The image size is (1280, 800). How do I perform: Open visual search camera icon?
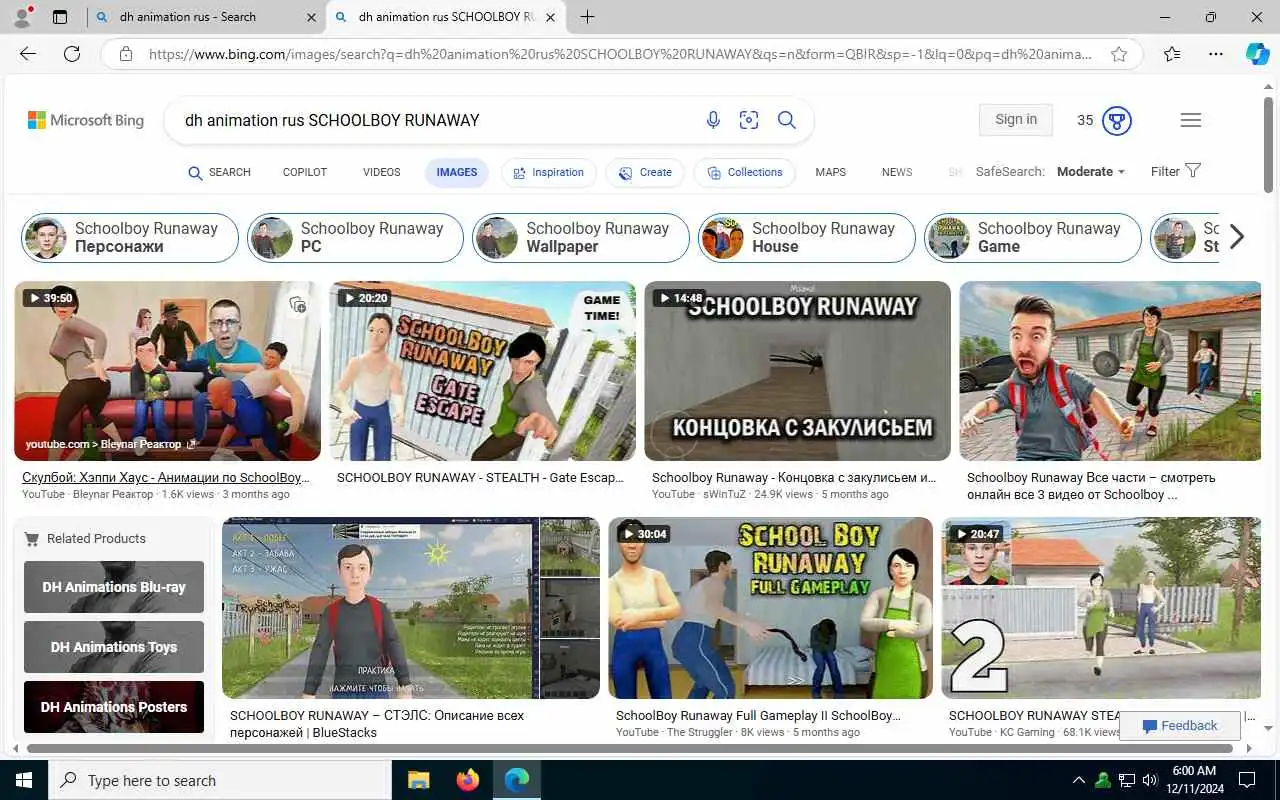(749, 120)
